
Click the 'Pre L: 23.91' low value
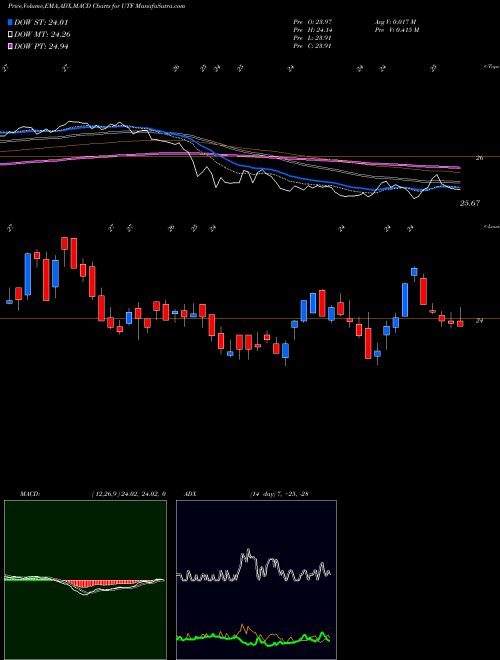[312, 38]
